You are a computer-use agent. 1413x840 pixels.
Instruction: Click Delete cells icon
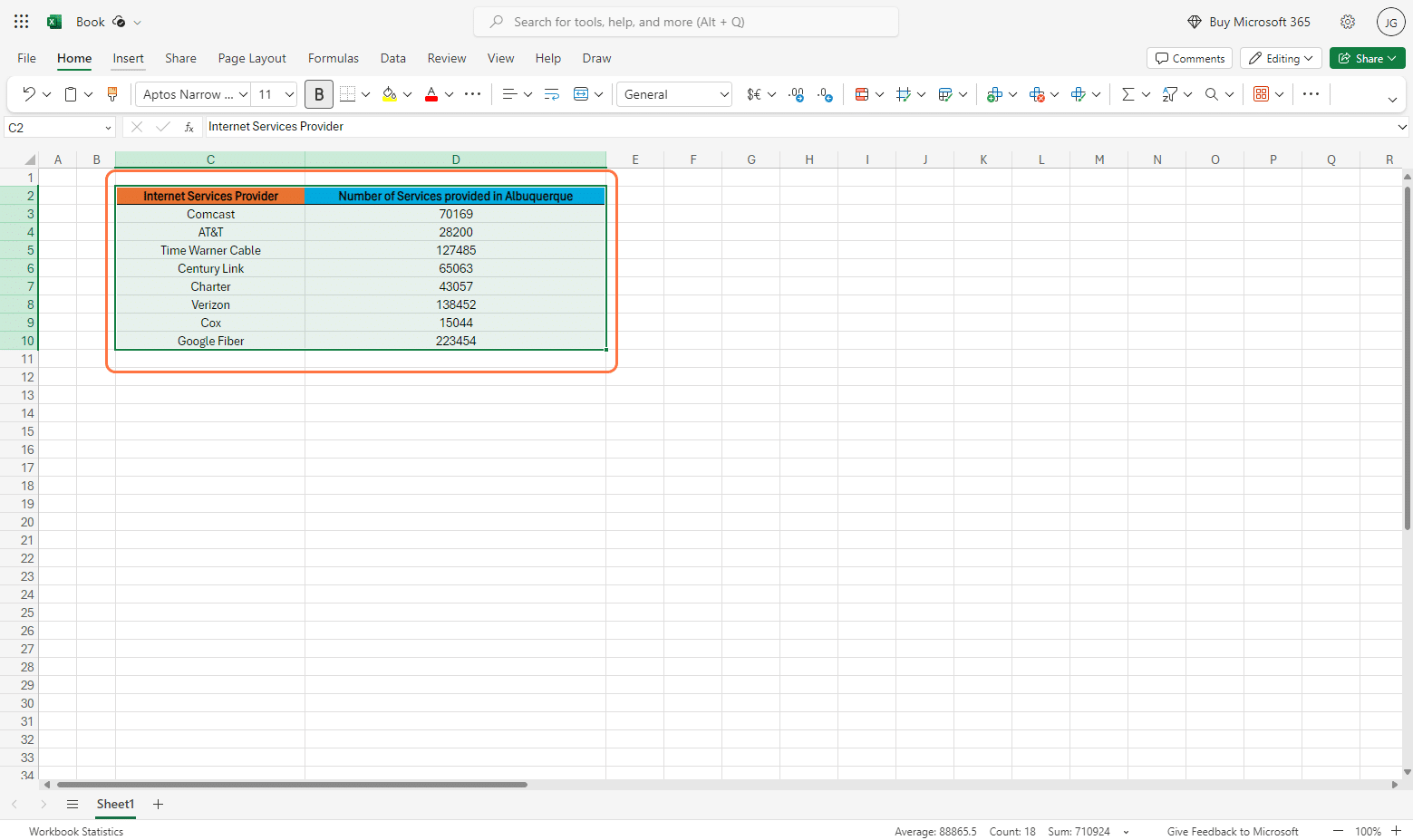tap(1037, 94)
